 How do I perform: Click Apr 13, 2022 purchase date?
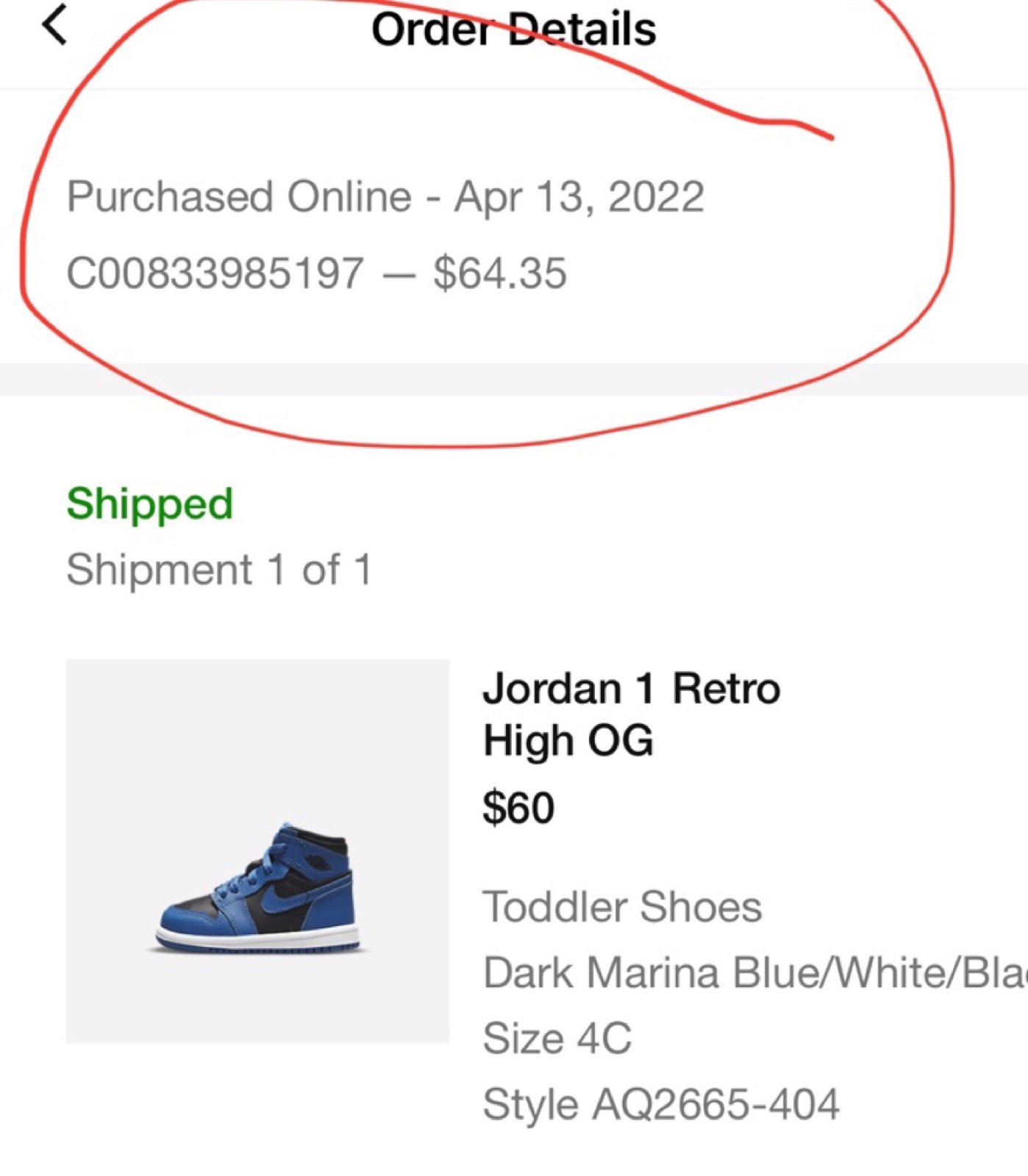(x=579, y=197)
